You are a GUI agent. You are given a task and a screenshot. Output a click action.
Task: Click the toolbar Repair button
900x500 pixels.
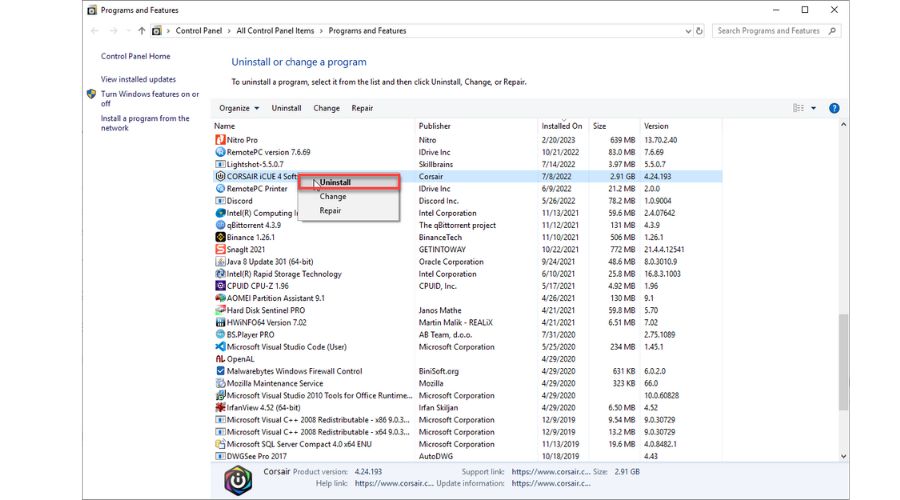pyautogui.click(x=362, y=108)
